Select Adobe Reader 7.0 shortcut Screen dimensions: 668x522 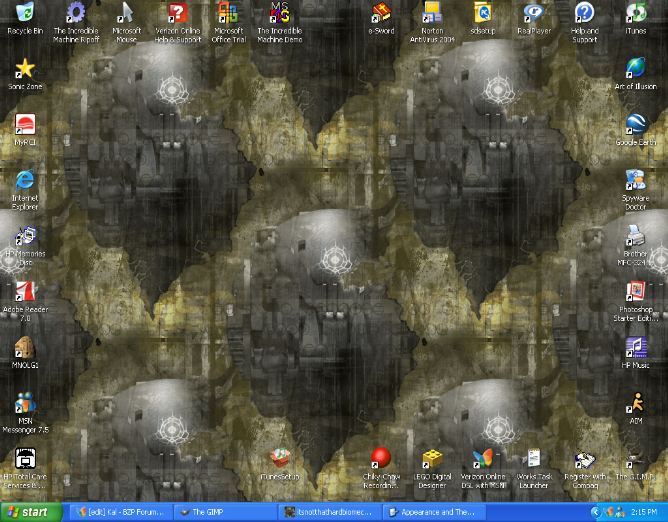[x=25, y=291]
